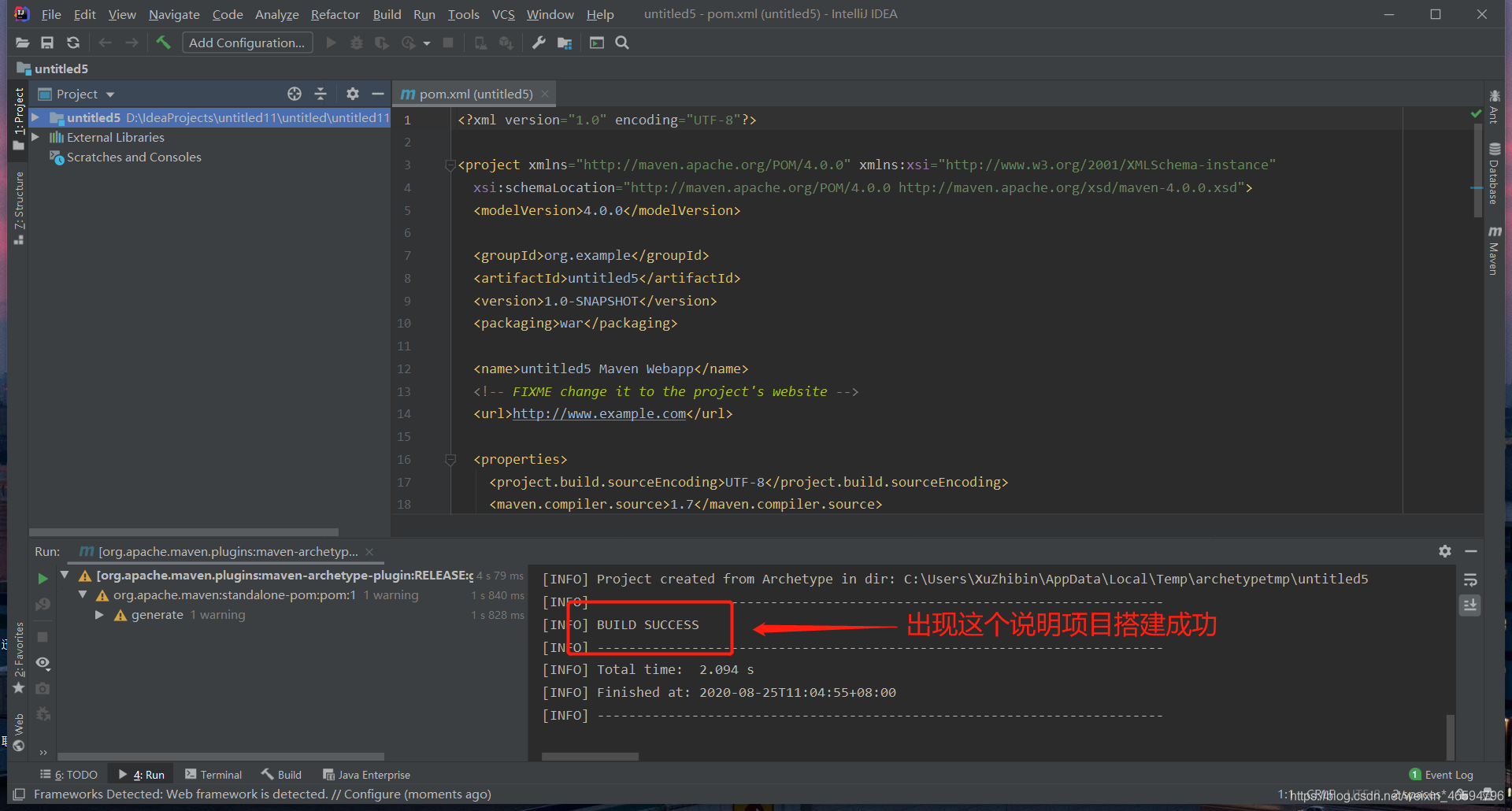Toggle the Structure side panel
1512x811 pixels.
point(19,209)
